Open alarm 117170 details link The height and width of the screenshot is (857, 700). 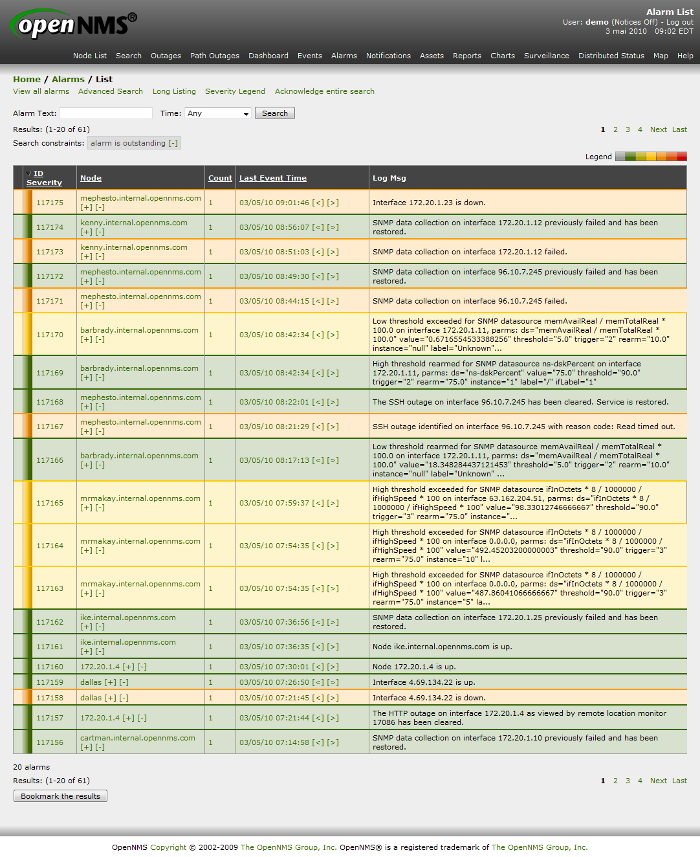point(50,335)
